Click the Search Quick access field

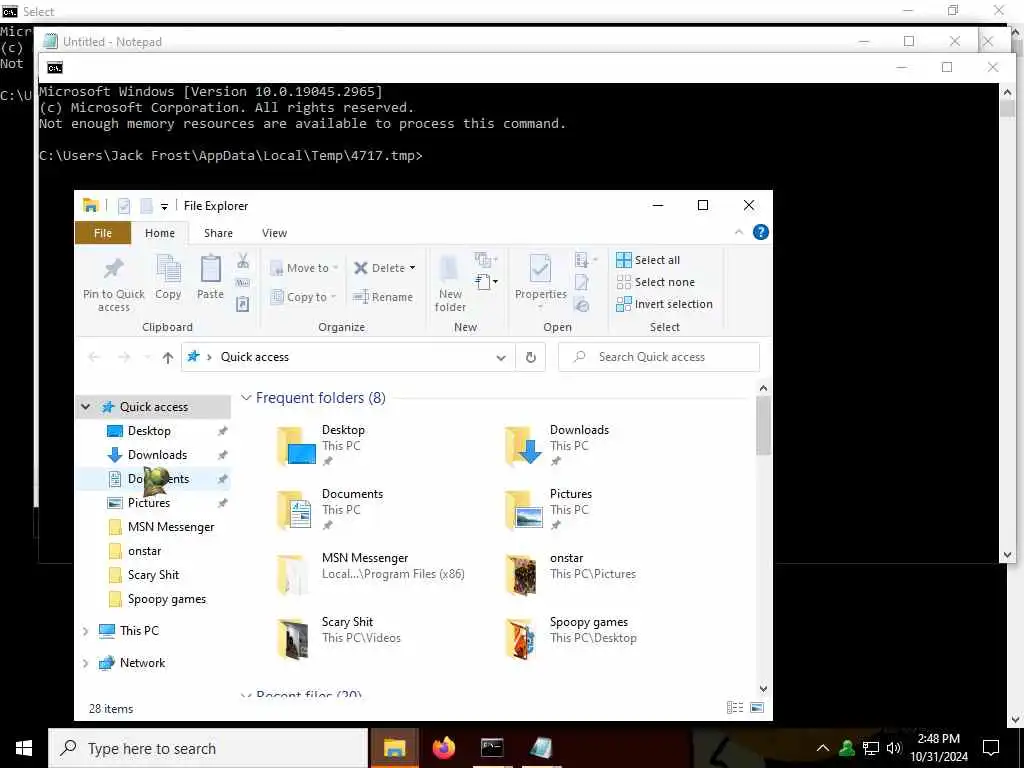(659, 357)
